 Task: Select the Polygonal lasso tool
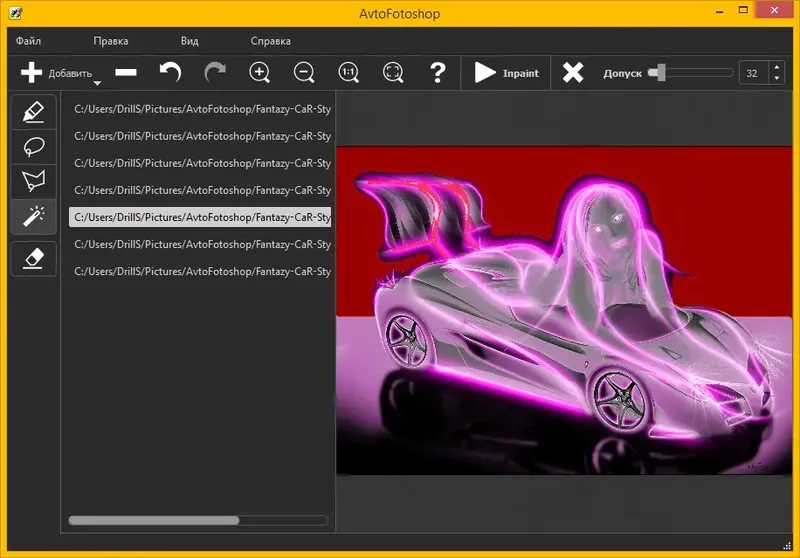(34, 181)
